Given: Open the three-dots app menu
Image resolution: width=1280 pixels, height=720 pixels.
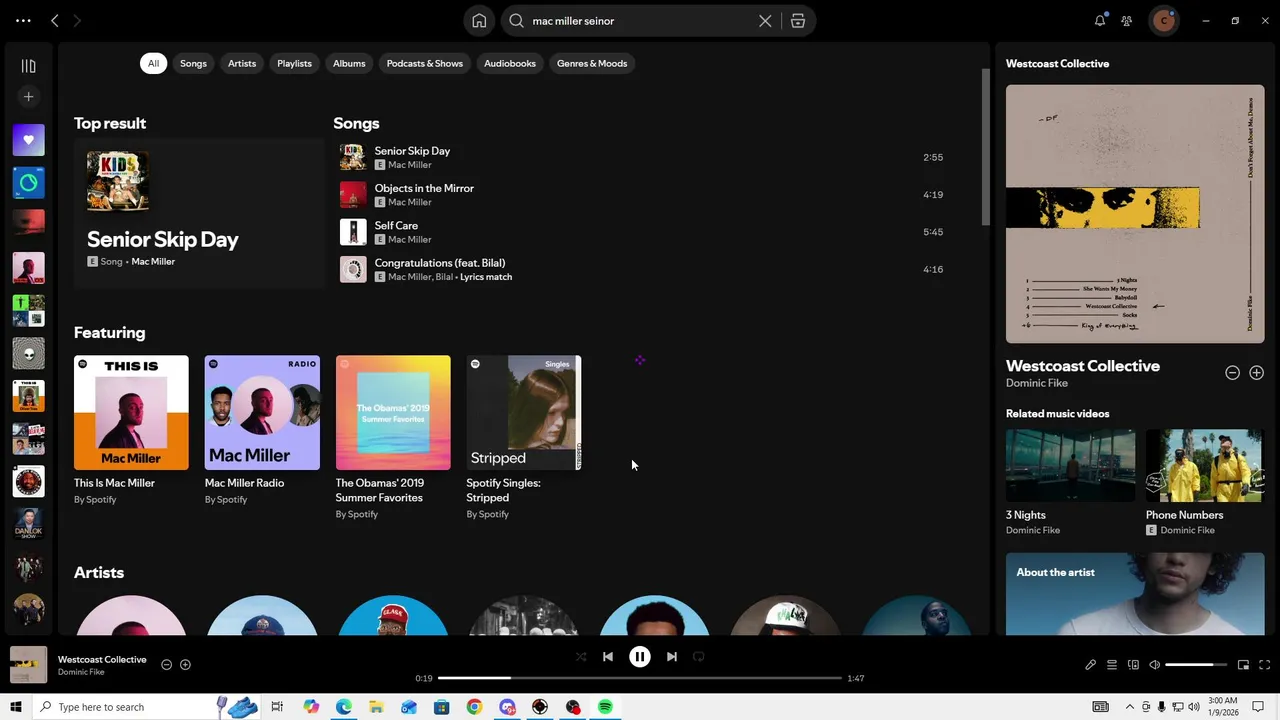Looking at the screenshot, I should click(x=23, y=21).
